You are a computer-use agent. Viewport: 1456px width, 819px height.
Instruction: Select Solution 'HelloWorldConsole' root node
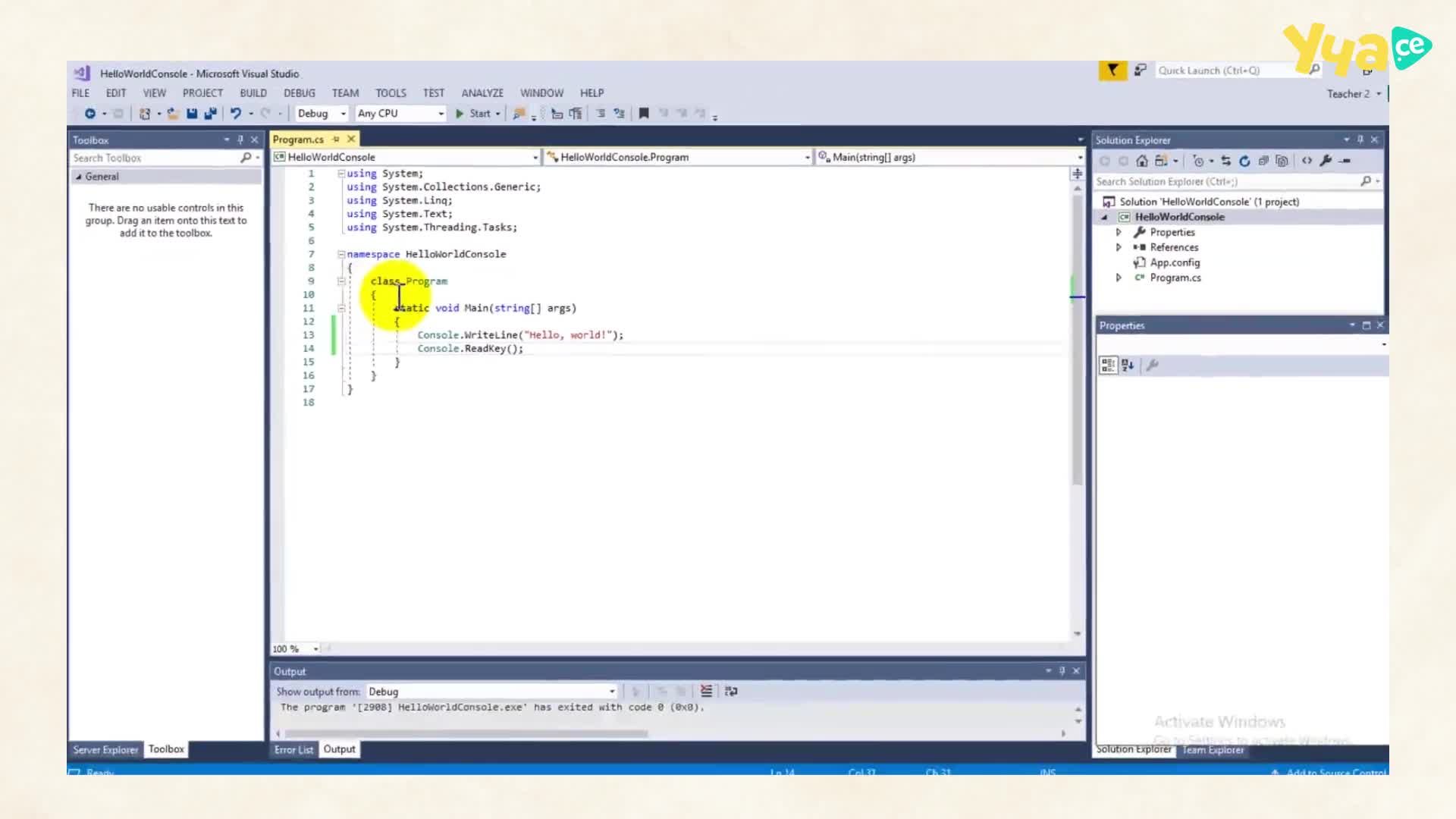point(1209,202)
